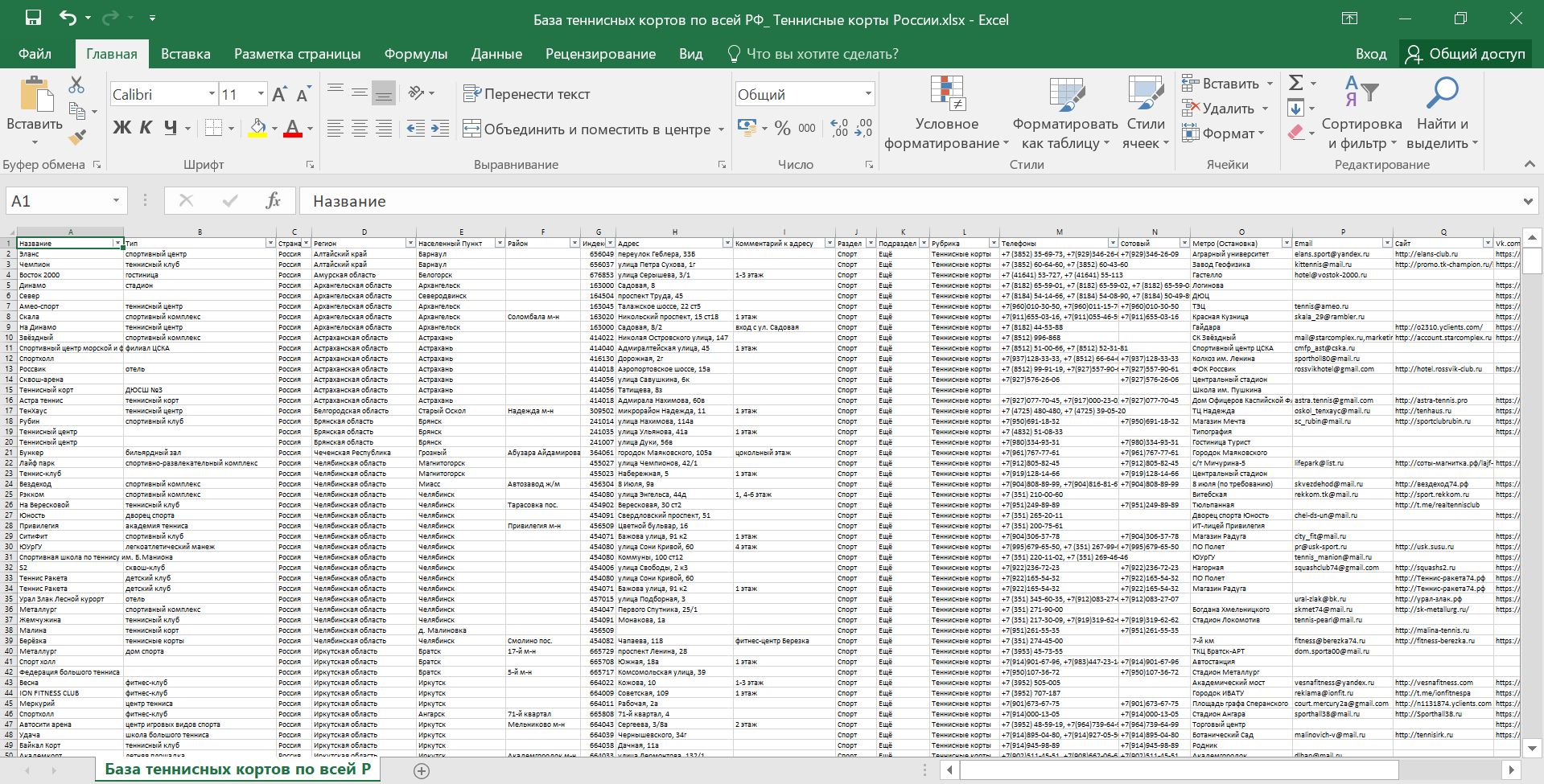
Task: Toggle italic formatting (К)
Action: coord(146,128)
